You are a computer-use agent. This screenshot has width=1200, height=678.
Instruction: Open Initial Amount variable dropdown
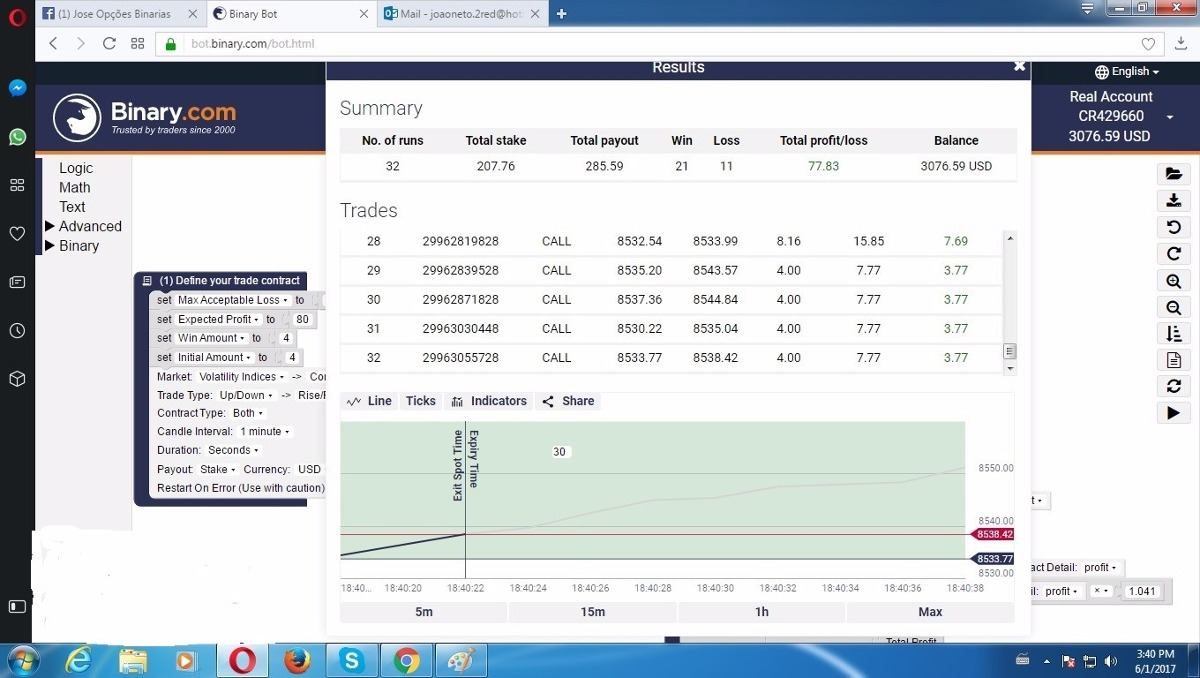tap(214, 357)
